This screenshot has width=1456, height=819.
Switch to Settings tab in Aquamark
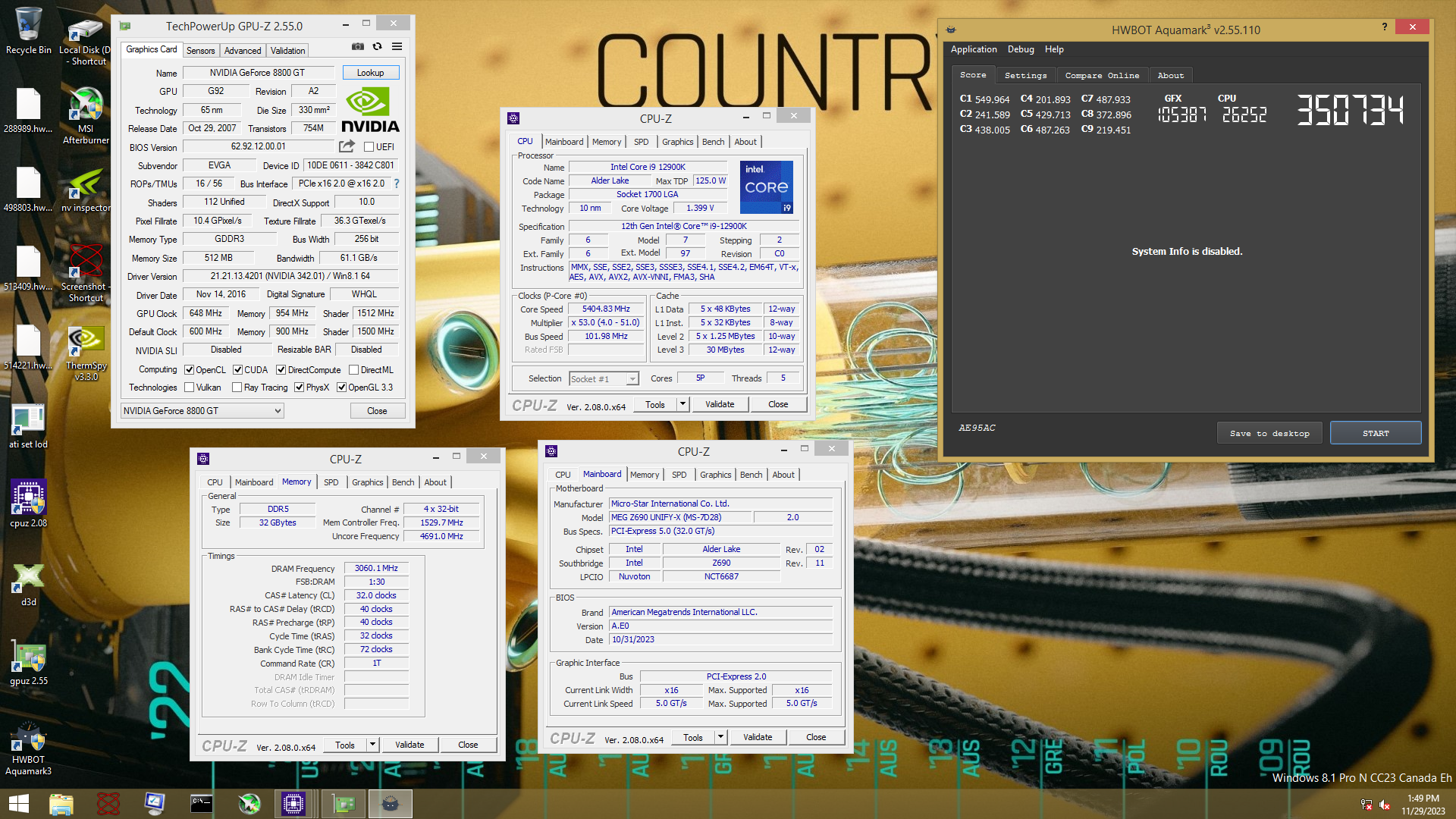click(x=1025, y=75)
